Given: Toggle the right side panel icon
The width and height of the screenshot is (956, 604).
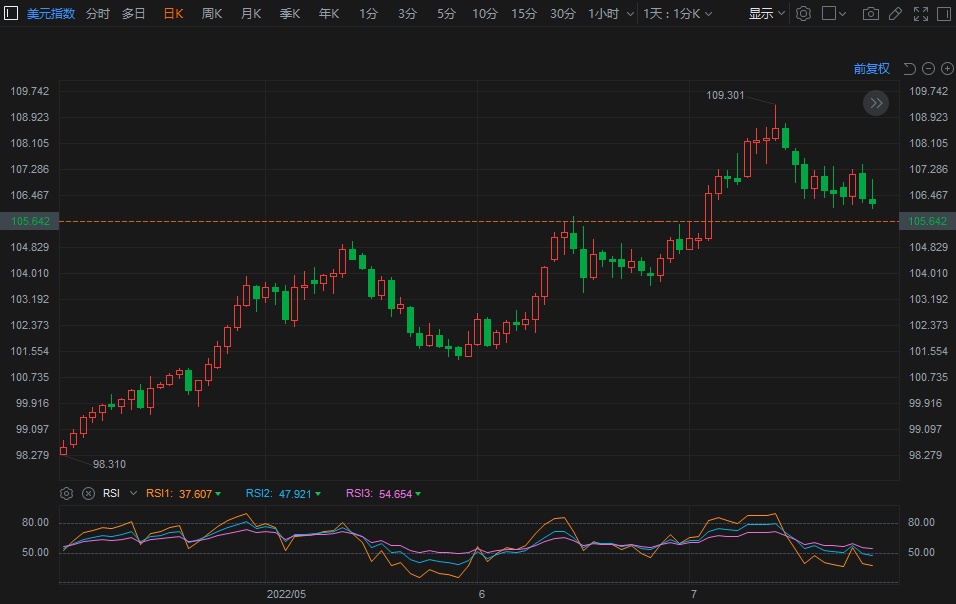Looking at the screenshot, I should 942,14.
